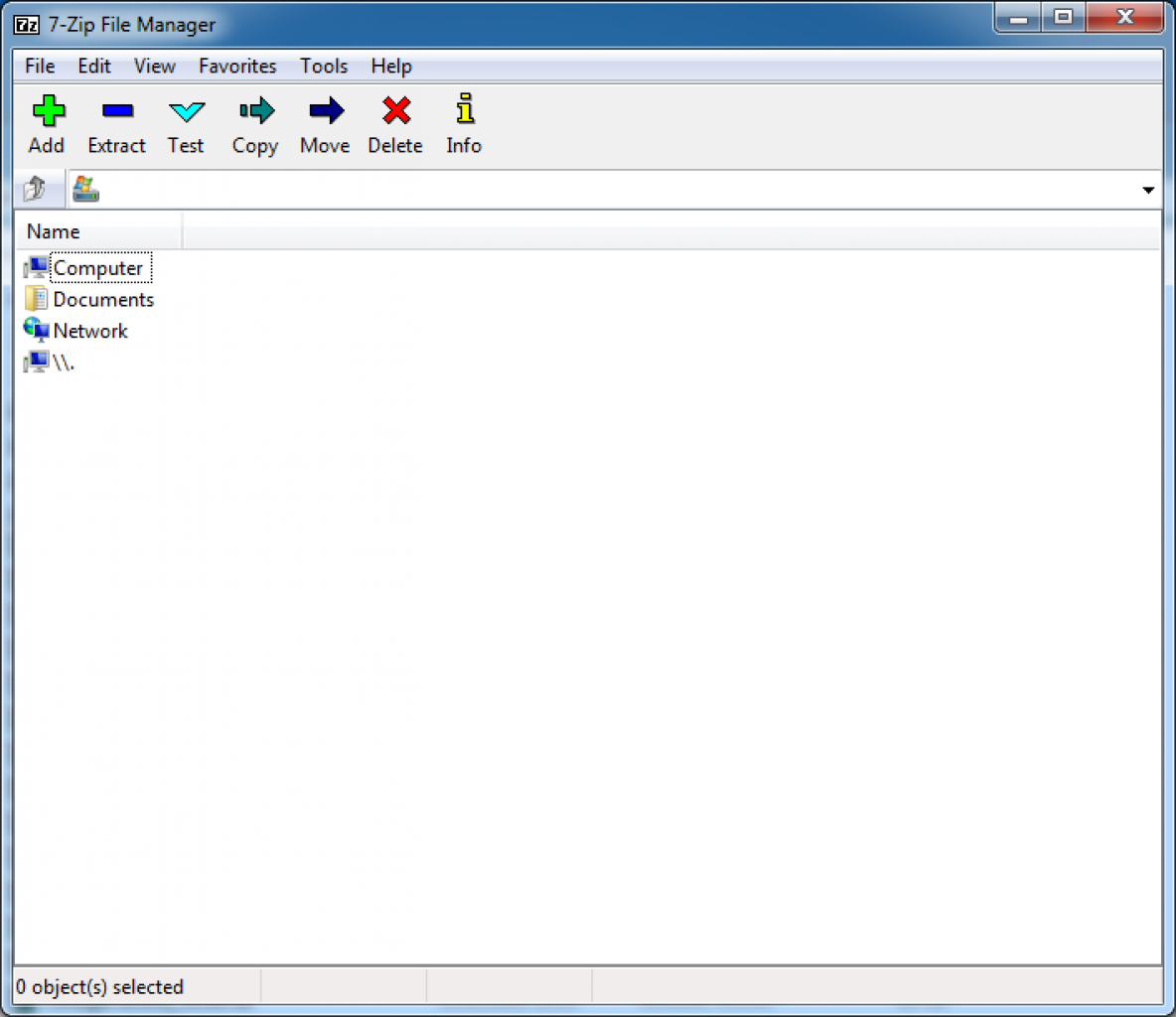Open Info via the toolbar icon

click(x=465, y=108)
